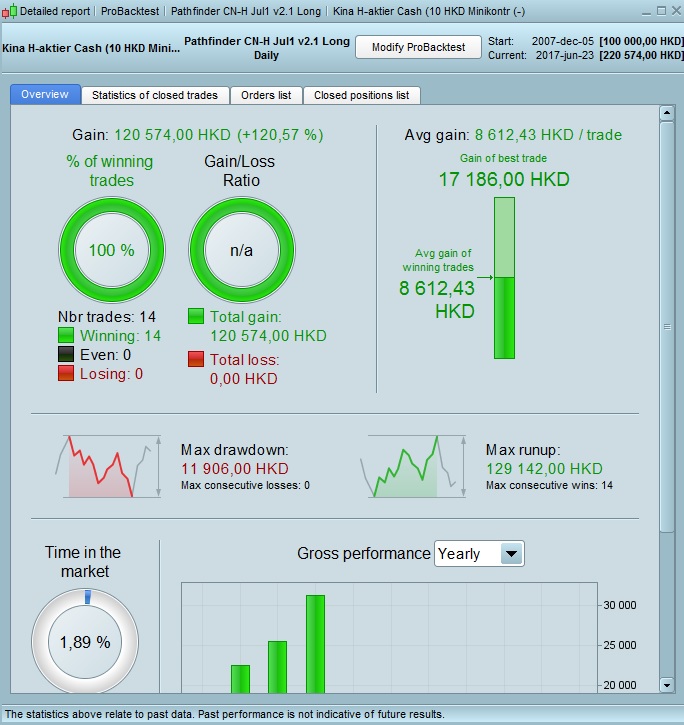
Task: Open the Orders list tab
Action: point(266,95)
